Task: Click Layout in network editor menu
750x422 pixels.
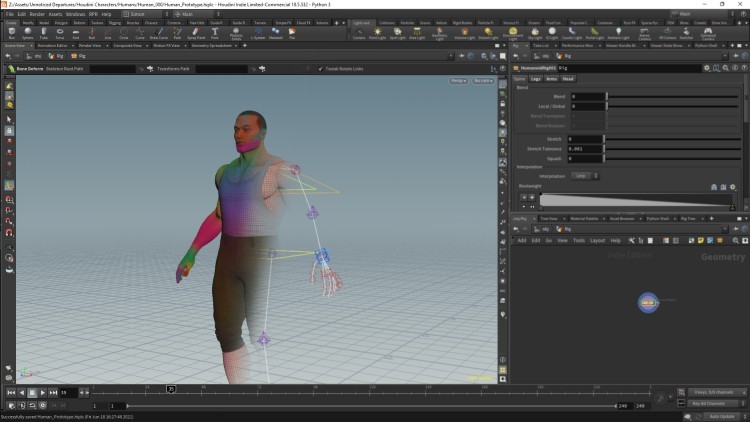Action: point(596,240)
